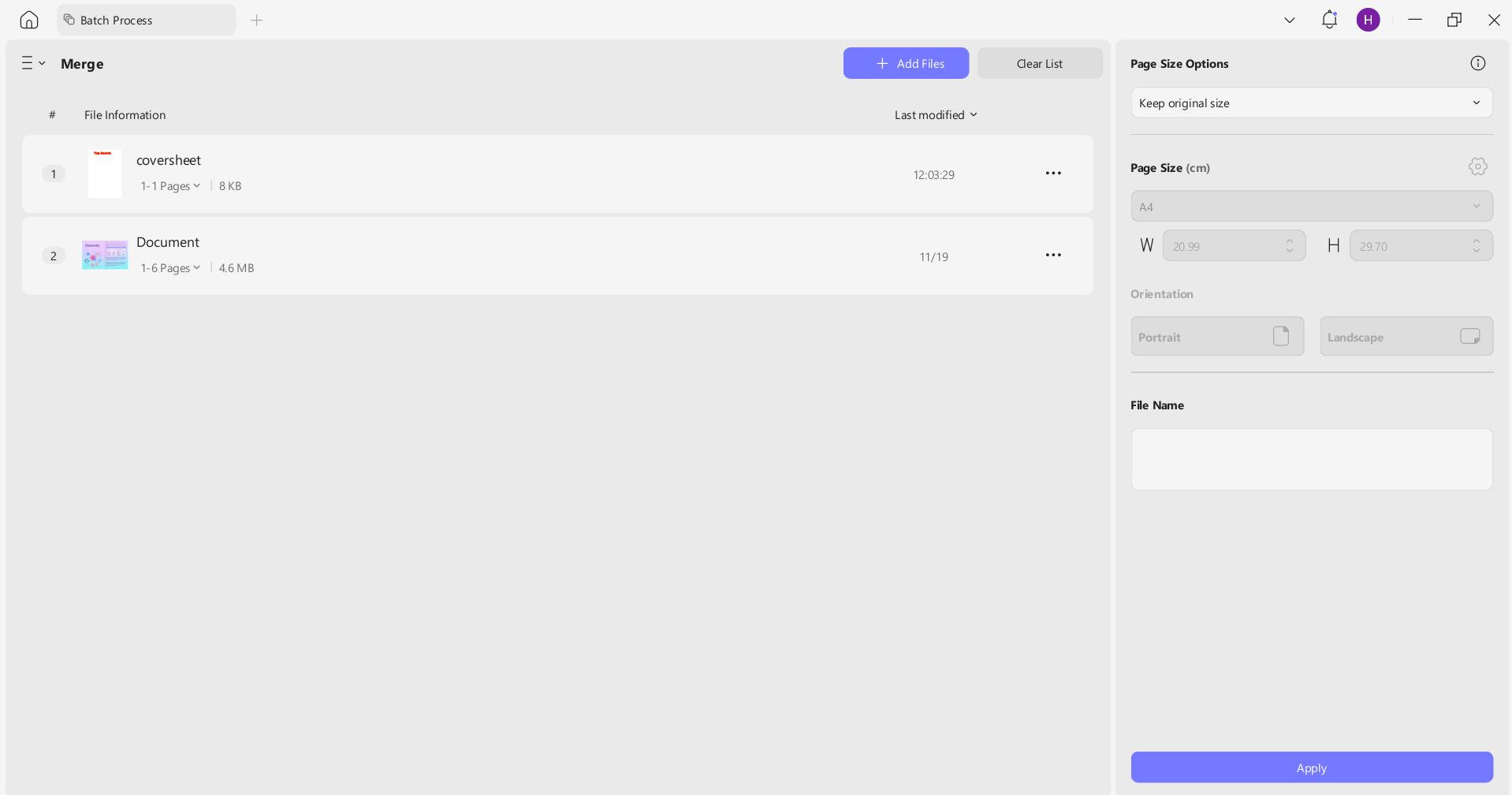Viewport: 1512px width, 795px height.
Task: Restore down the window
Action: click(1454, 20)
